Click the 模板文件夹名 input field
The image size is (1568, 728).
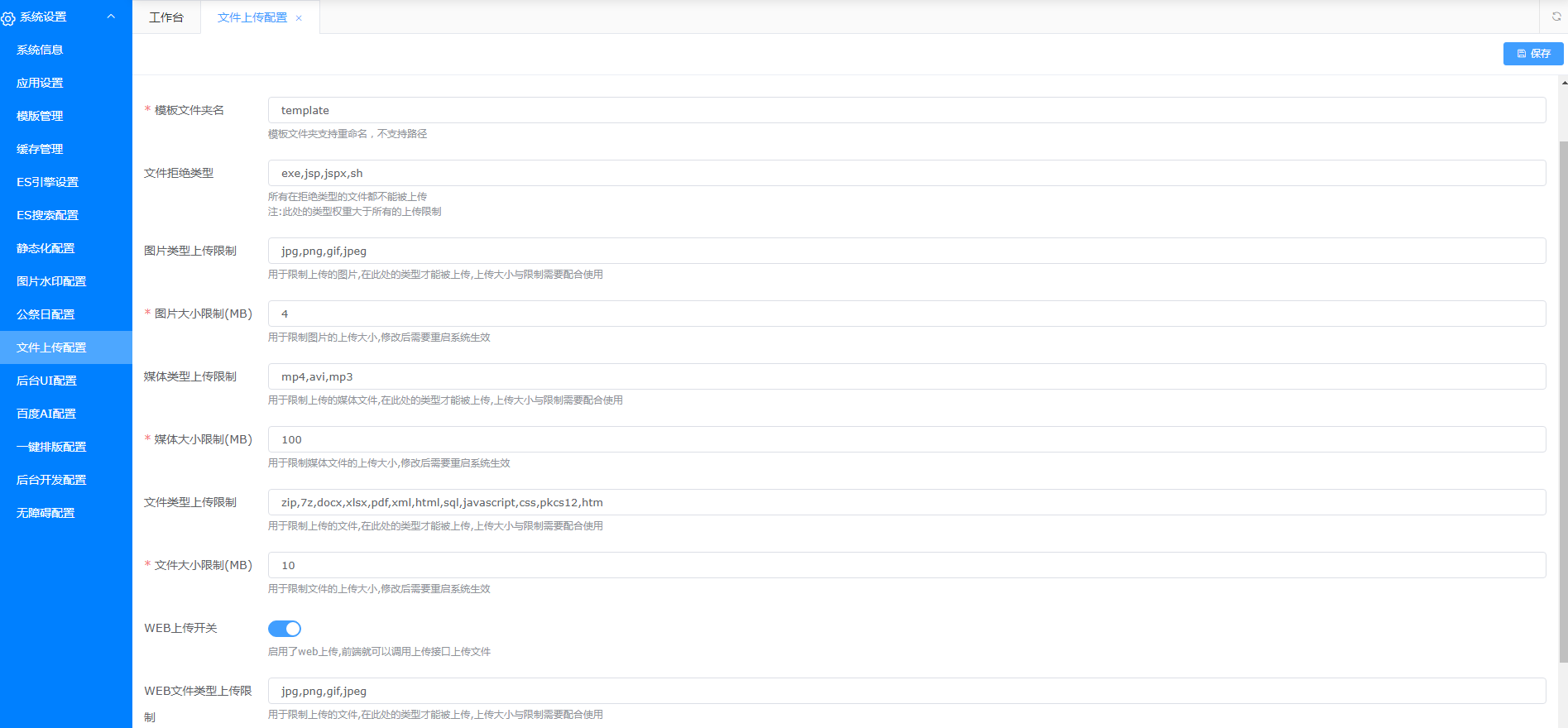point(906,110)
